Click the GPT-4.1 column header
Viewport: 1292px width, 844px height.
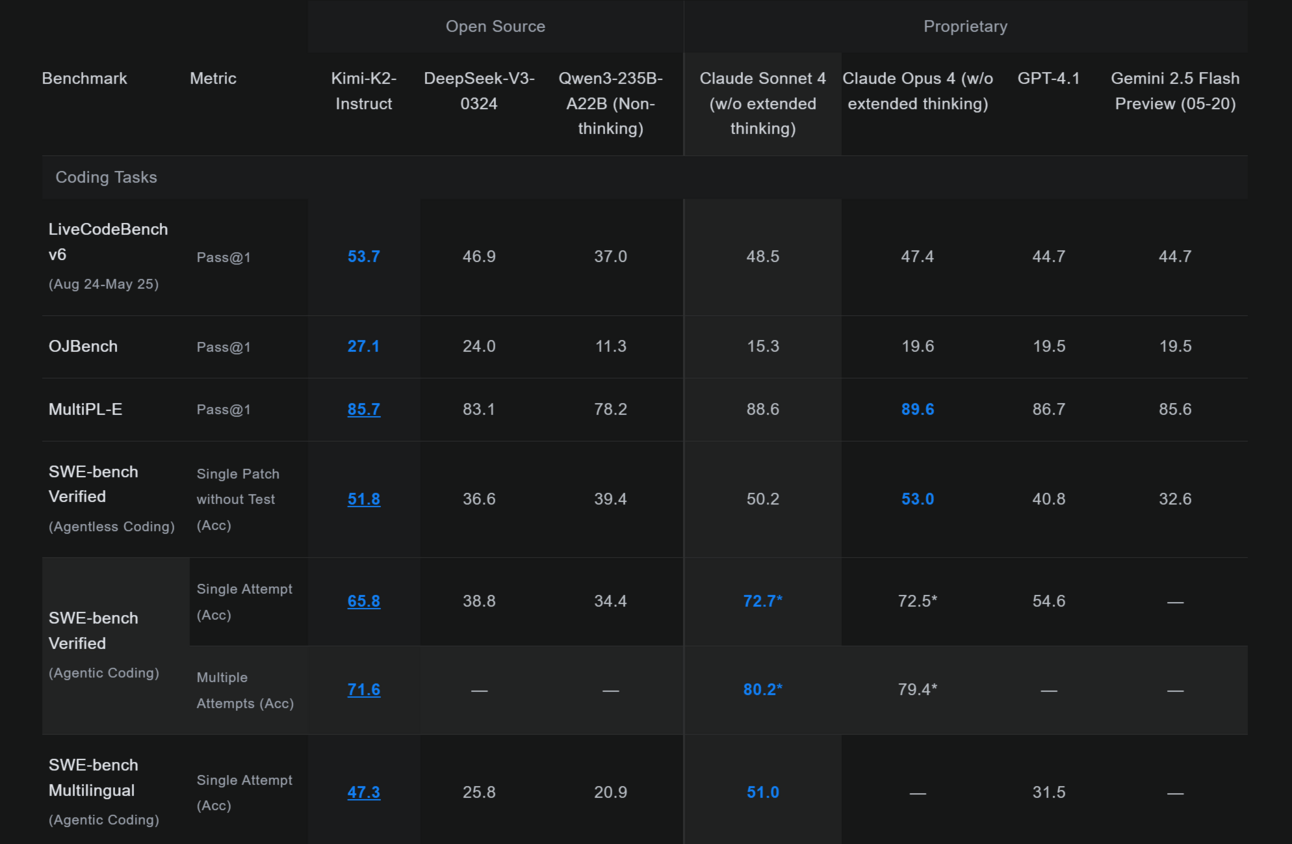coord(1049,78)
